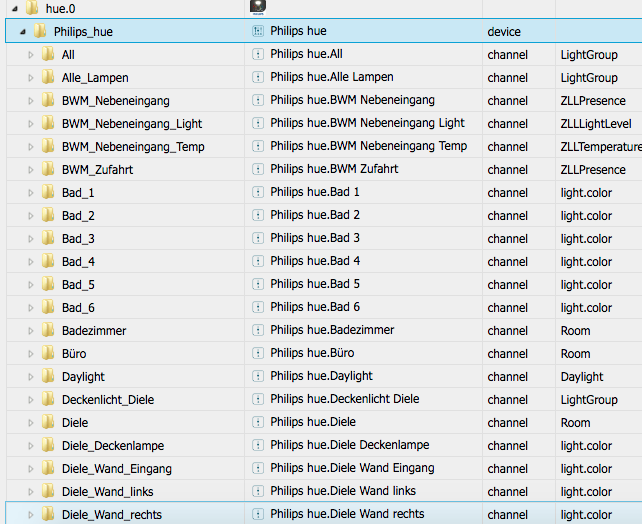Expand the Badezimmer row
The height and width of the screenshot is (524, 642).
(31, 330)
